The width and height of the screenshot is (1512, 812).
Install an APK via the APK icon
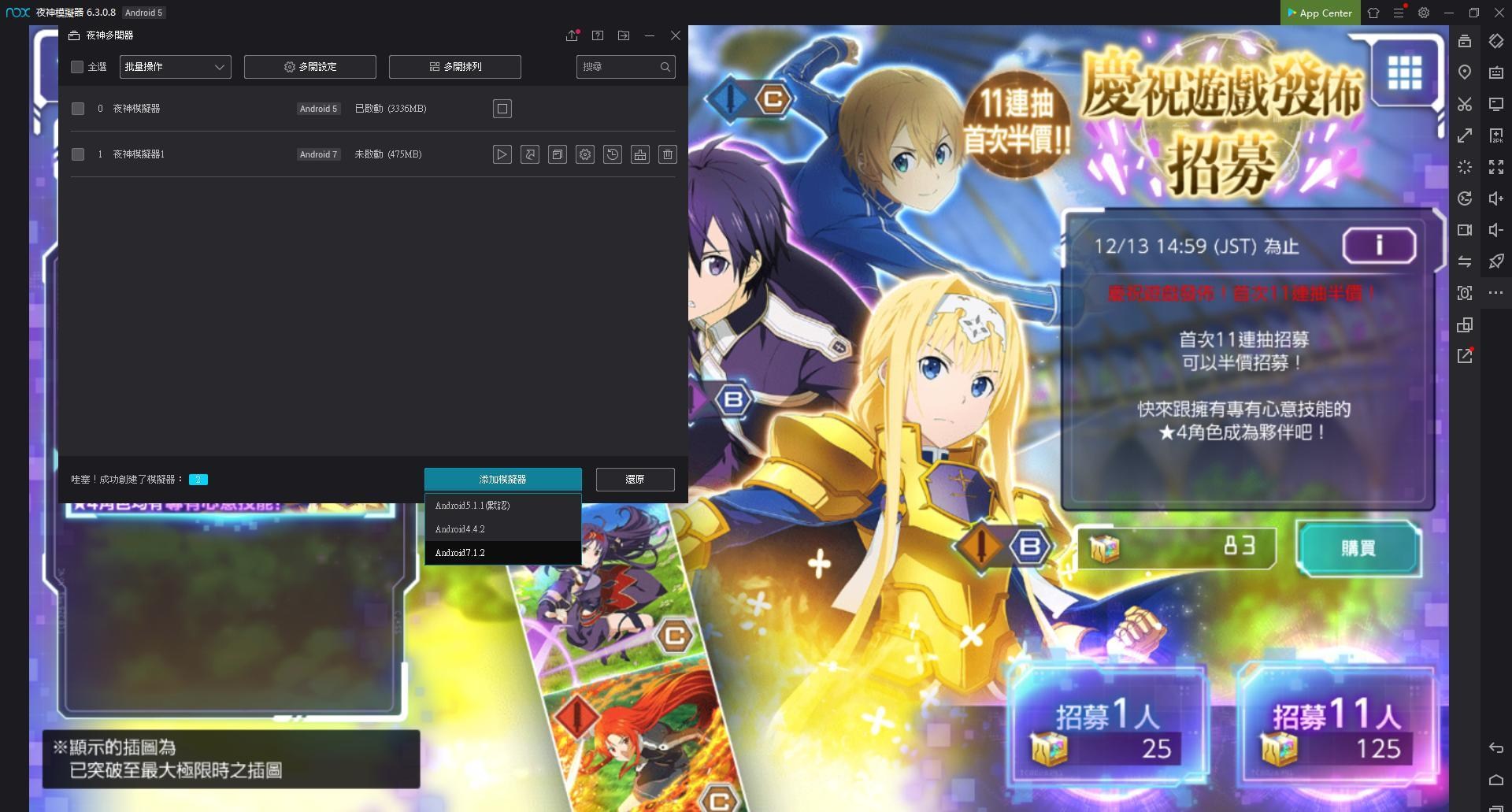click(x=1496, y=135)
